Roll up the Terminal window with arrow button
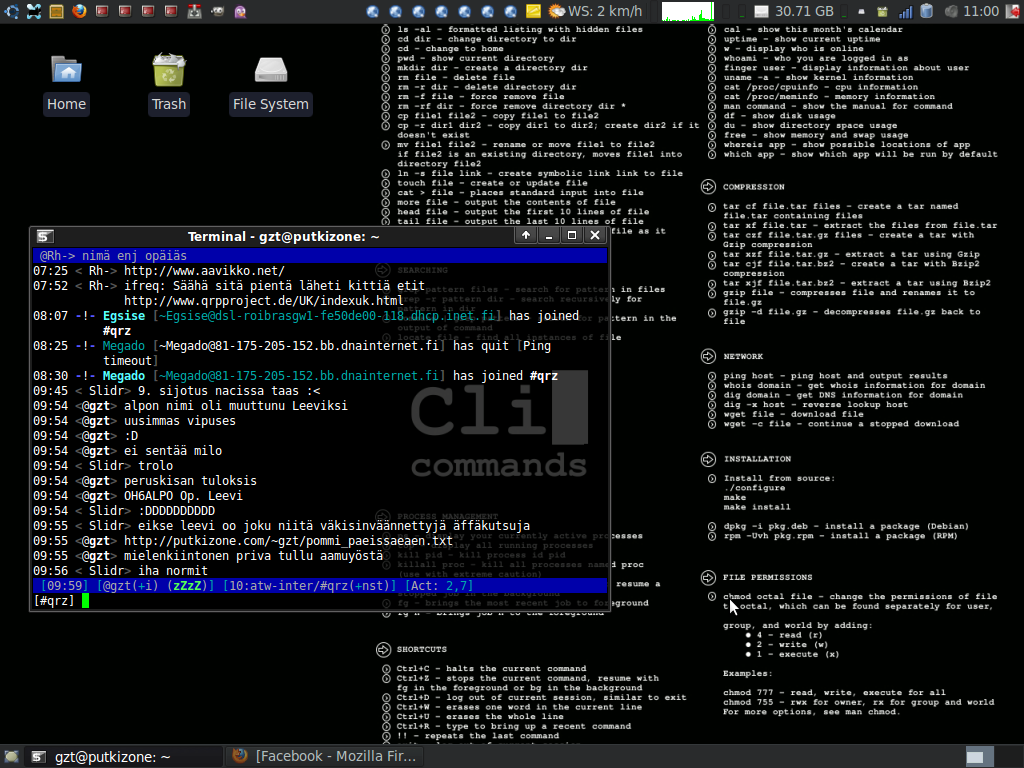The height and width of the screenshot is (768, 1024). point(526,236)
